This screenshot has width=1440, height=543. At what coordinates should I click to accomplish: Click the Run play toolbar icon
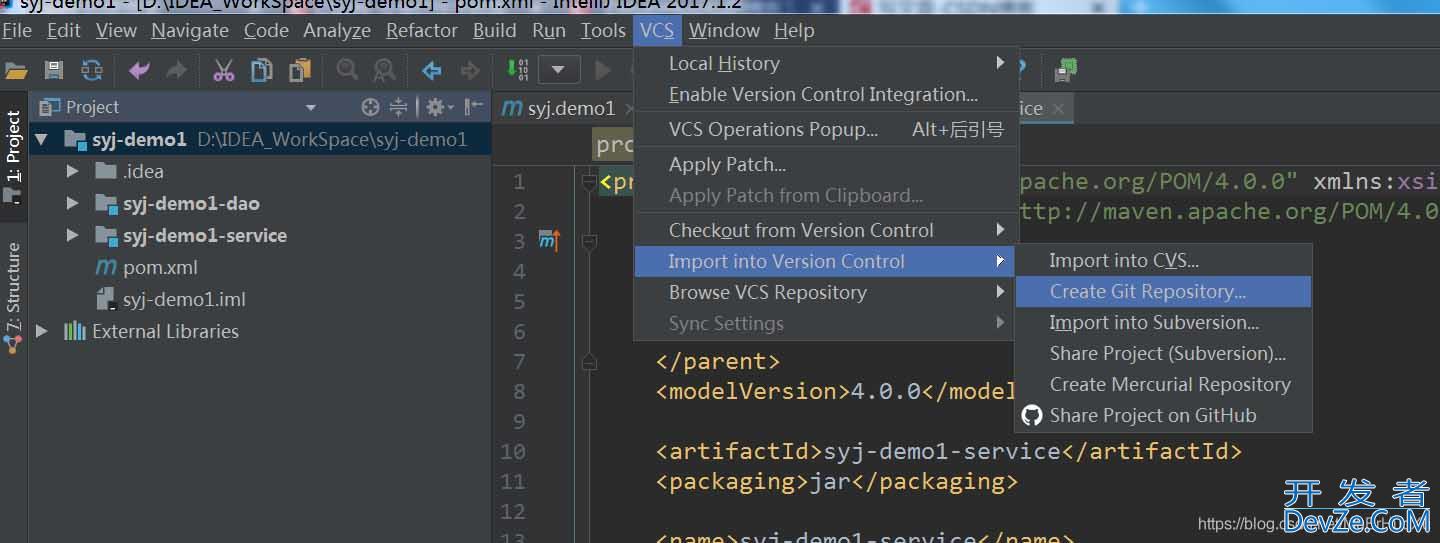click(603, 70)
